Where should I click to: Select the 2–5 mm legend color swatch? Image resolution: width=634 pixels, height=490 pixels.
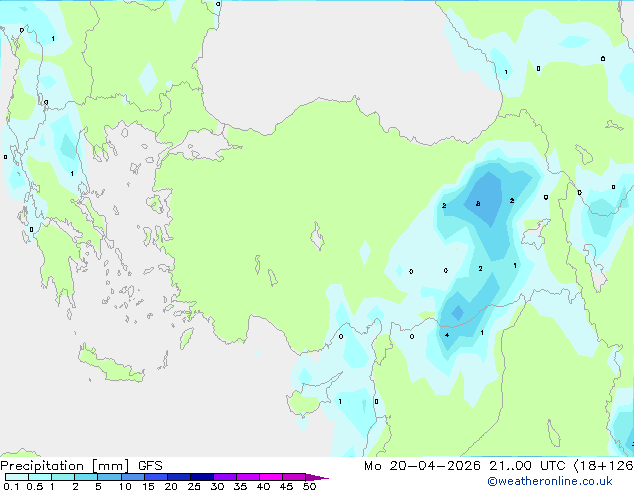pos(86,477)
